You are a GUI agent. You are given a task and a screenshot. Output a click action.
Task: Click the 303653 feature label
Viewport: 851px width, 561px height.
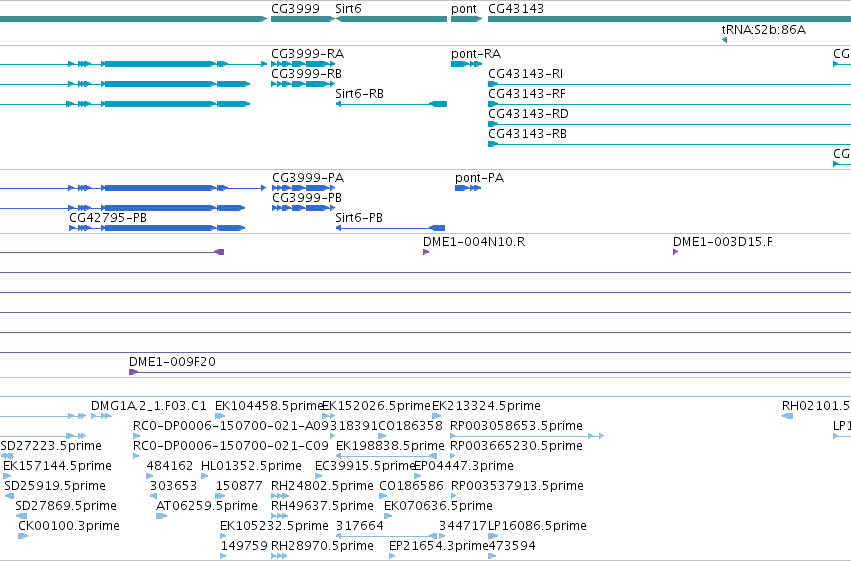tap(174, 486)
